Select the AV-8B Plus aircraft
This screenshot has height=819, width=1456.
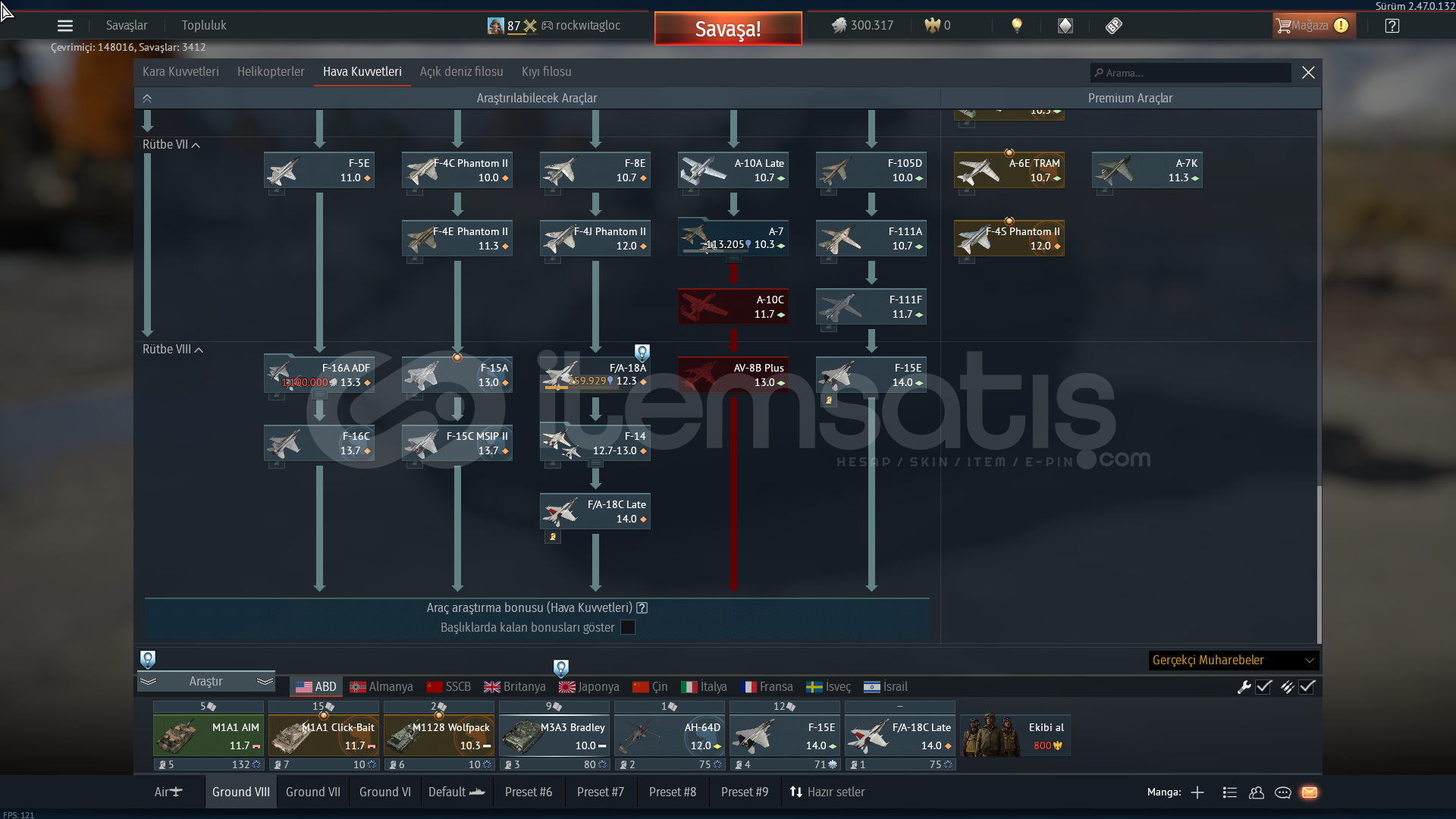click(x=733, y=375)
